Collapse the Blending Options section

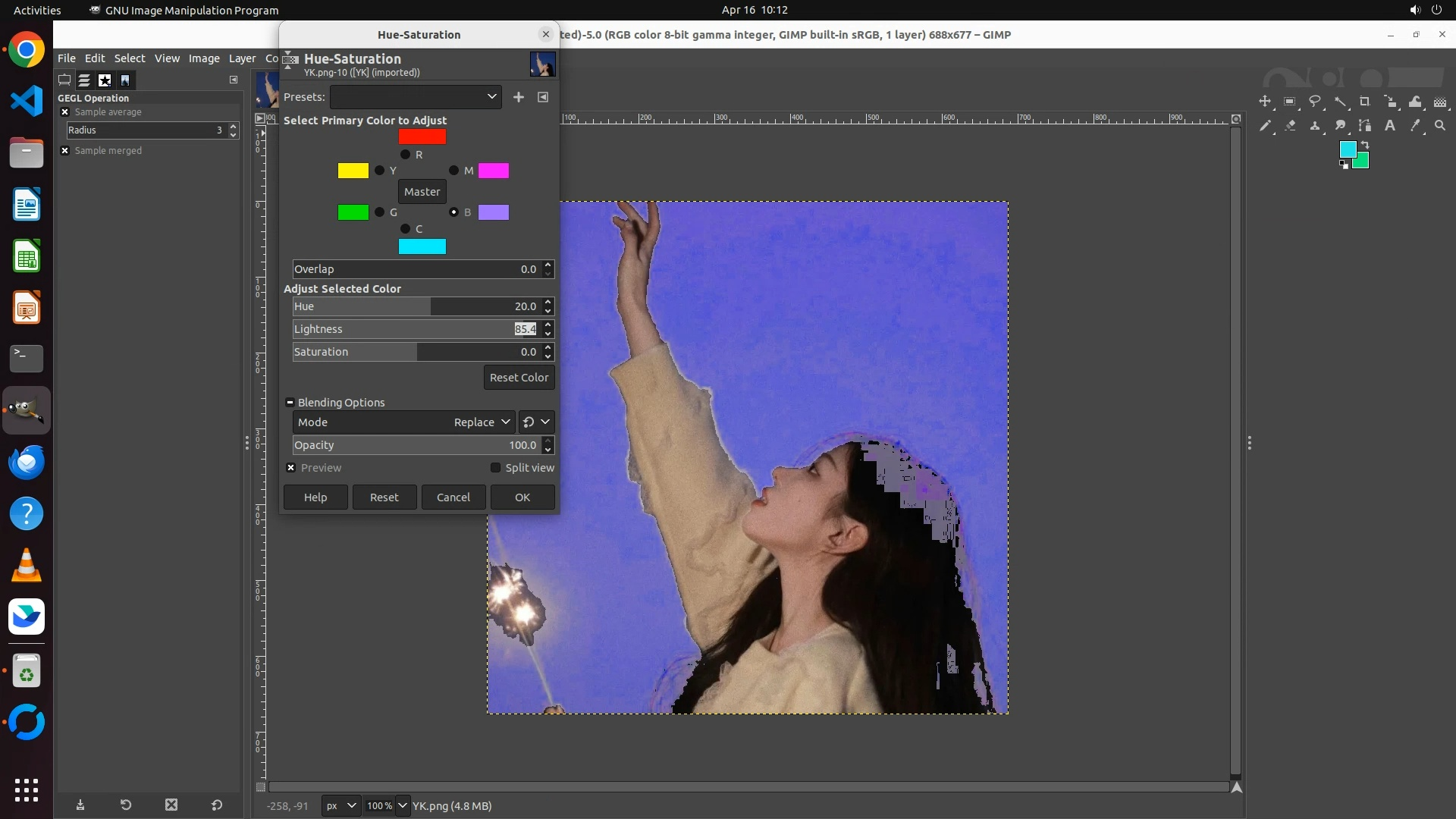[290, 403]
